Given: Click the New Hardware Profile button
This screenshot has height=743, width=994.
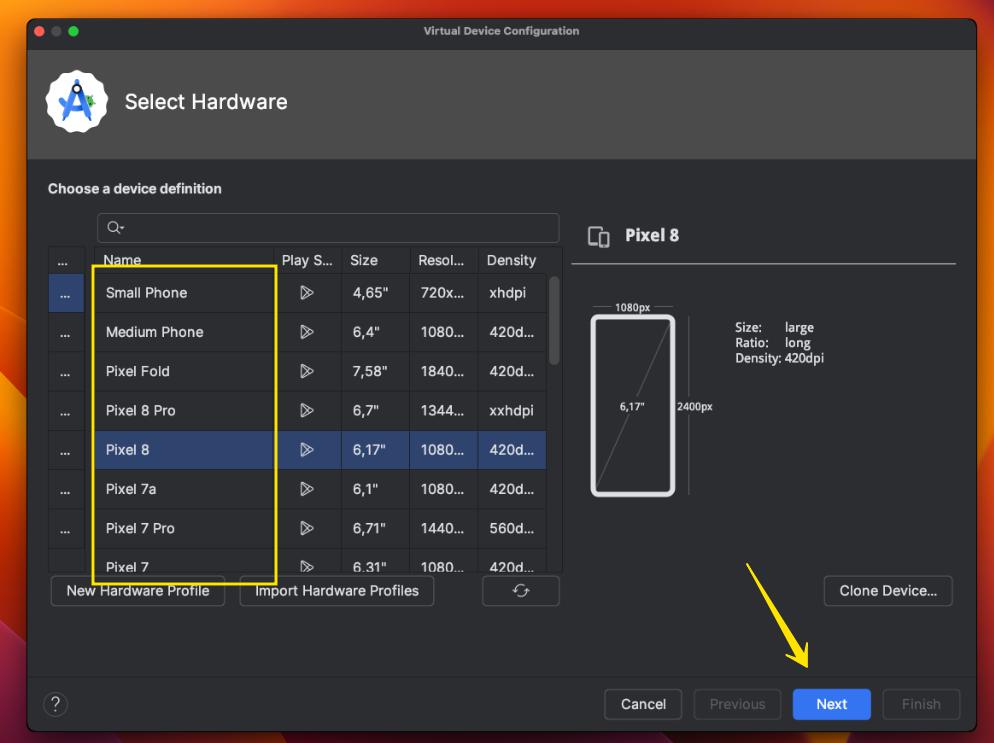Looking at the screenshot, I should 138,591.
